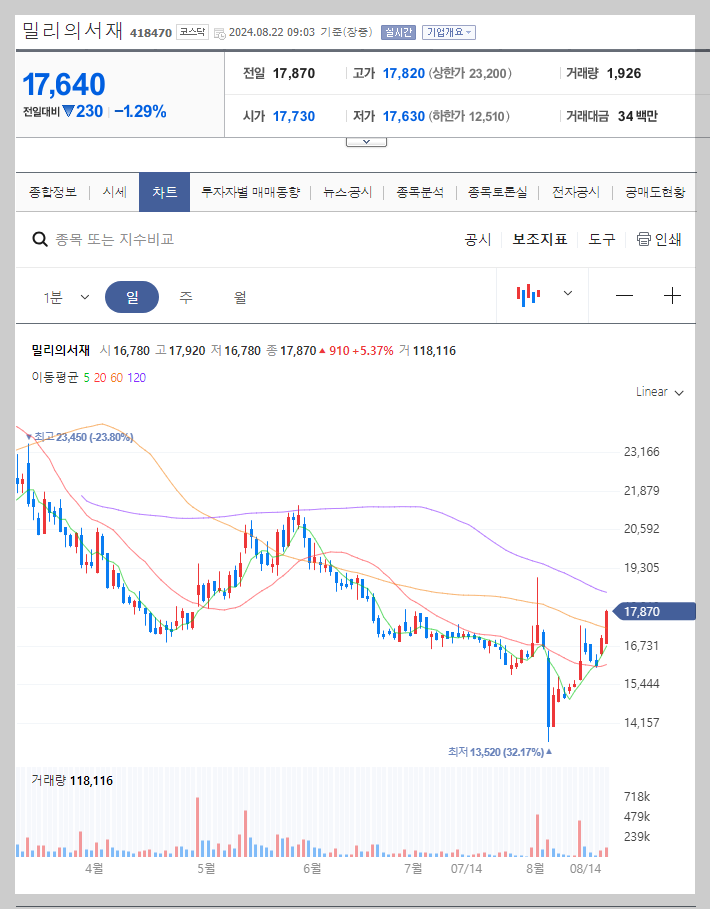Zoom out on chart with minus icon
The height and width of the screenshot is (909, 710).
click(624, 295)
